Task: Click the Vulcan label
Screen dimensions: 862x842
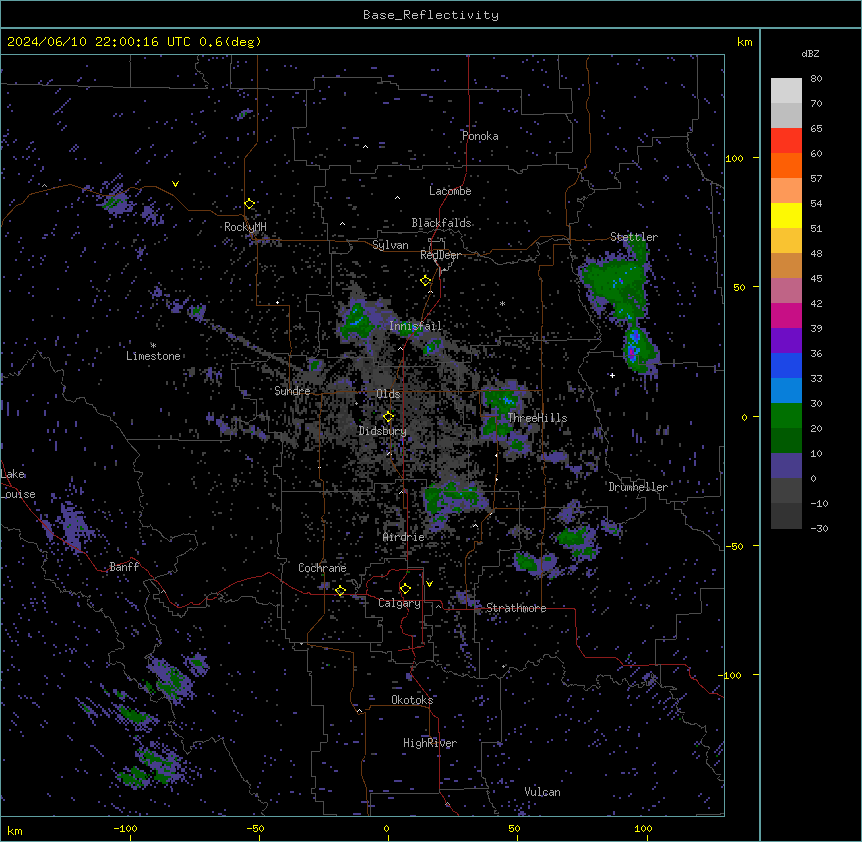Action: (x=543, y=792)
